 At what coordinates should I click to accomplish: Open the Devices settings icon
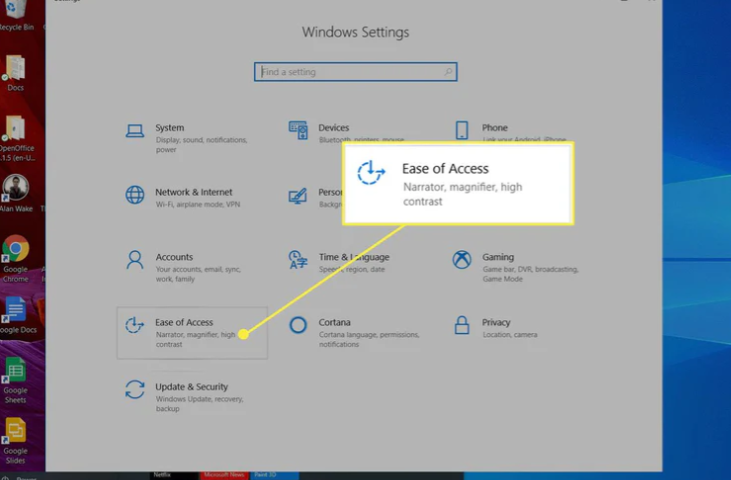(x=298, y=130)
